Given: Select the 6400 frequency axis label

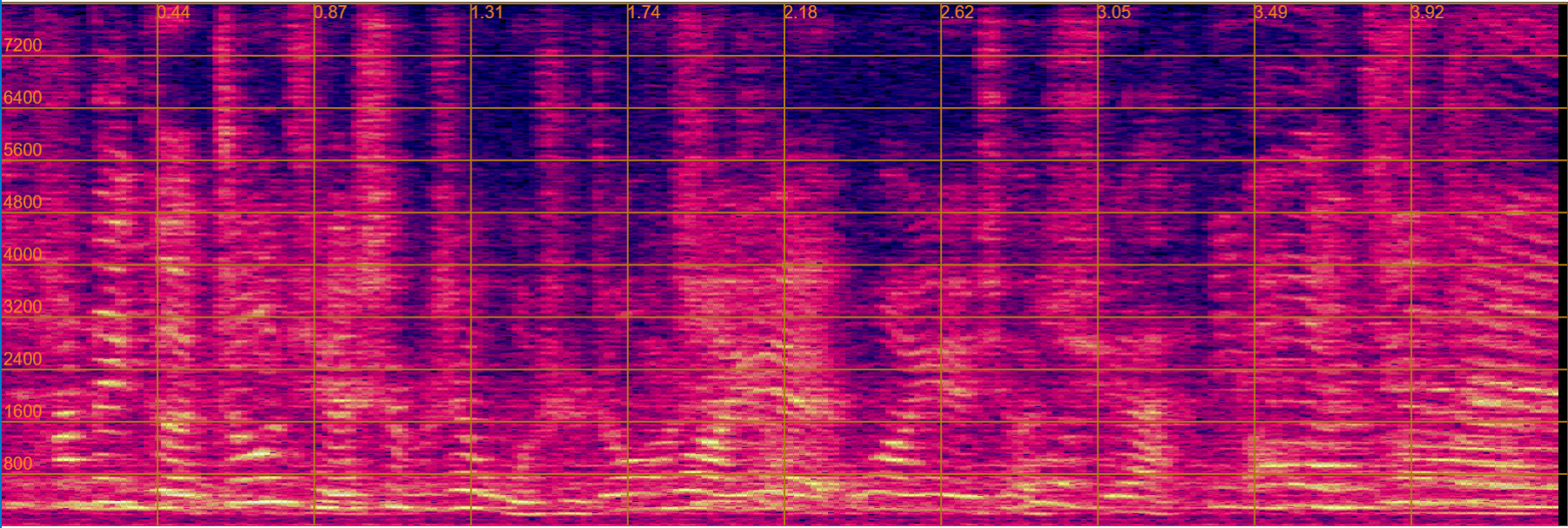Looking at the screenshot, I should pos(23,97).
